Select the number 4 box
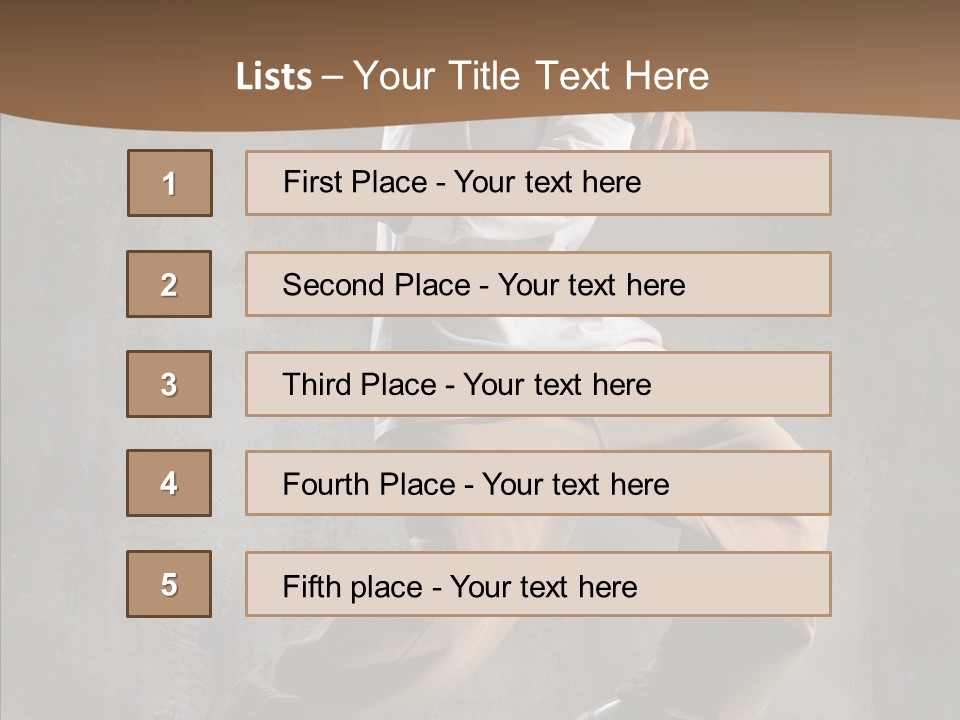The height and width of the screenshot is (720, 960). coord(169,483)
